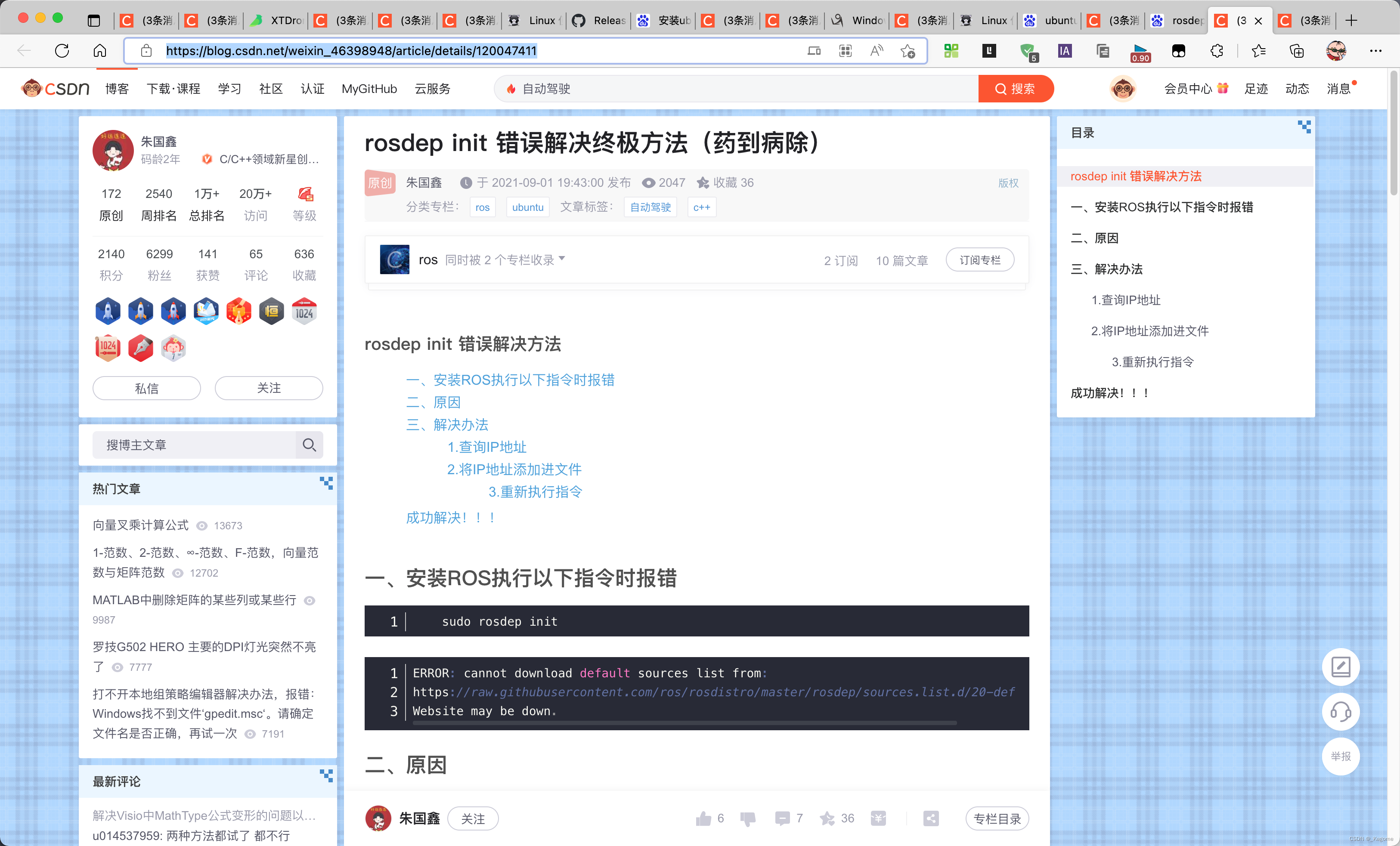Screen dimensions: 1400x846
Task: Click author 朱国鑫 avatar in sidebar
Action: coord(113,151)
